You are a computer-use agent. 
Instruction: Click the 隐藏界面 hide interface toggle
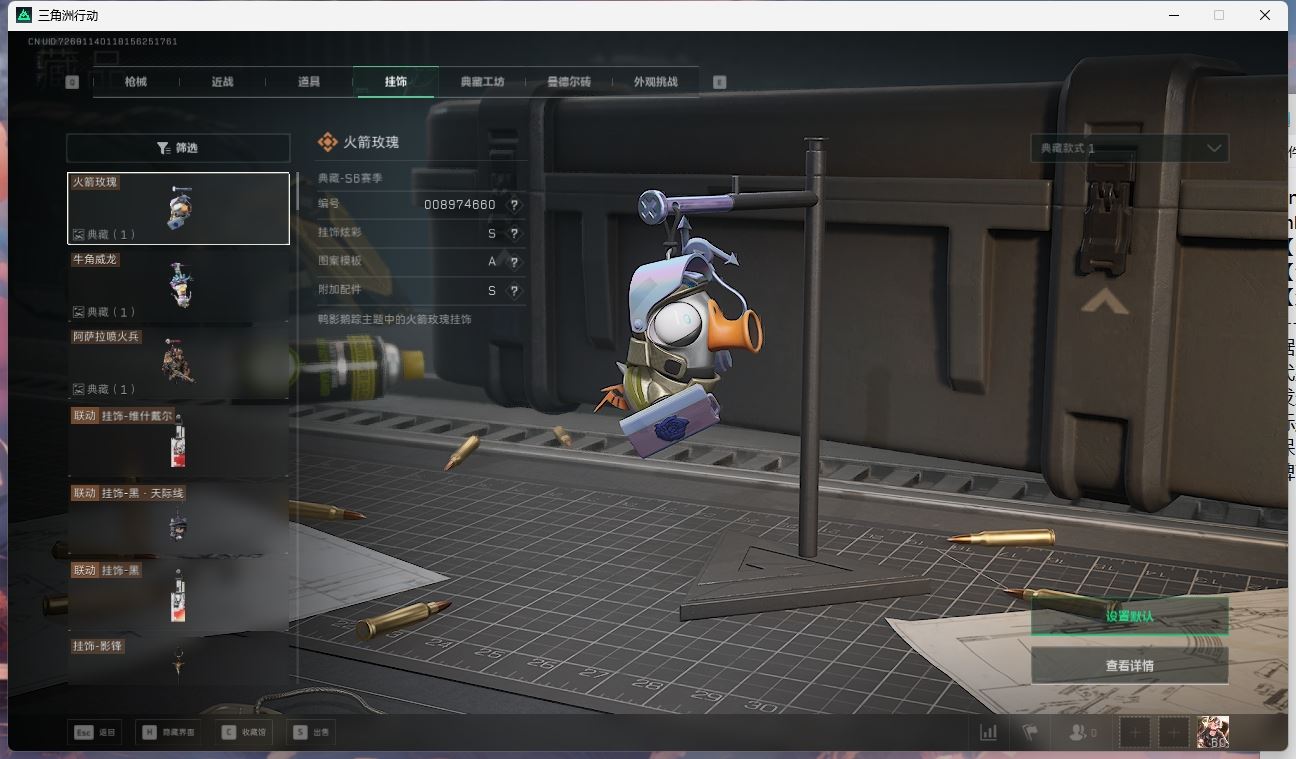pyautogui.click(x=168, y=732)
